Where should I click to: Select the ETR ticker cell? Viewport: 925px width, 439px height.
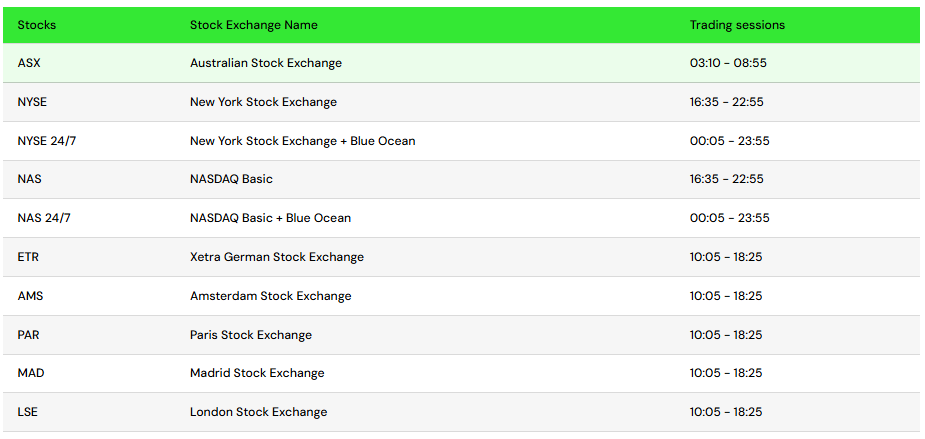click(x=28, y=257)
